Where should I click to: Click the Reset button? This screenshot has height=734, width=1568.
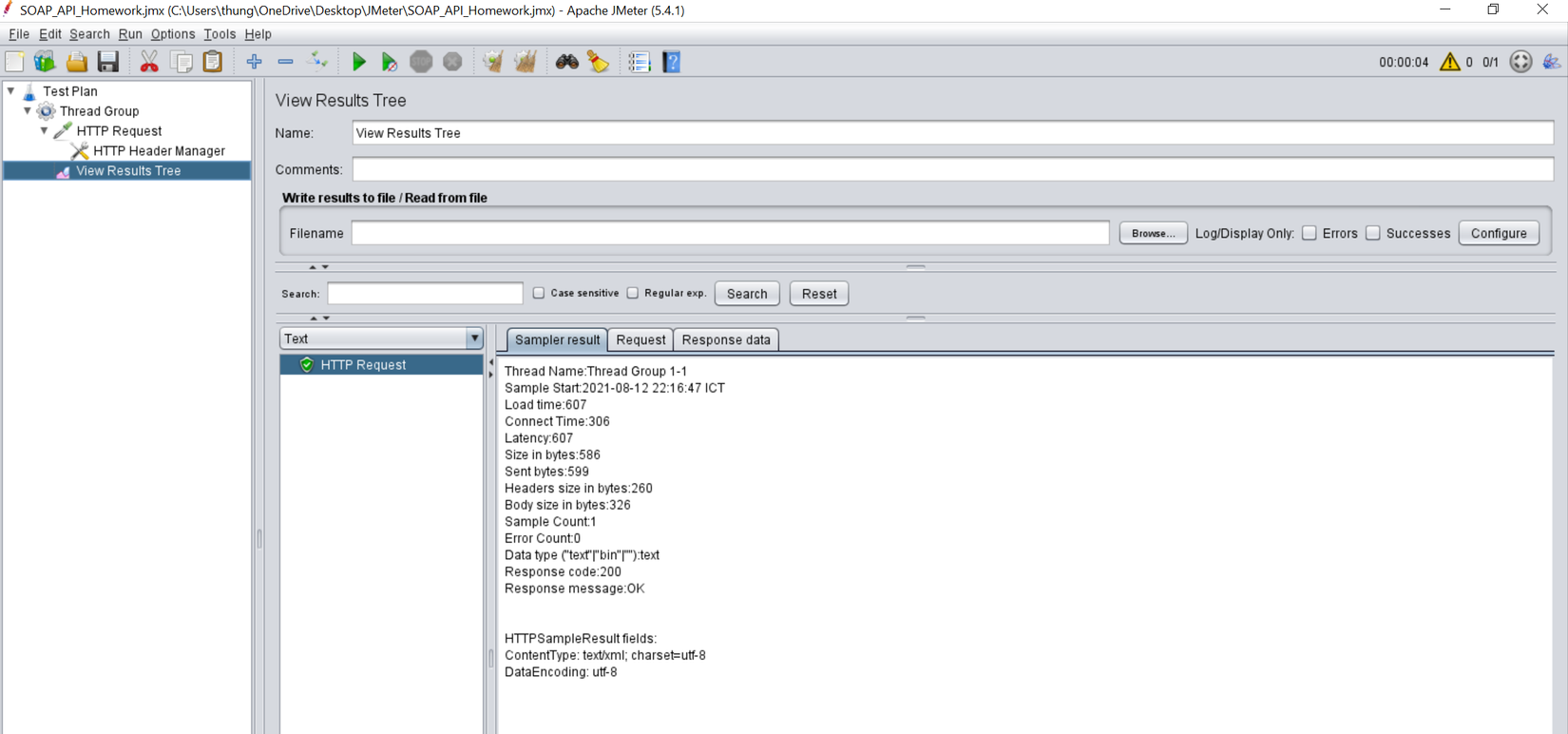819,294
